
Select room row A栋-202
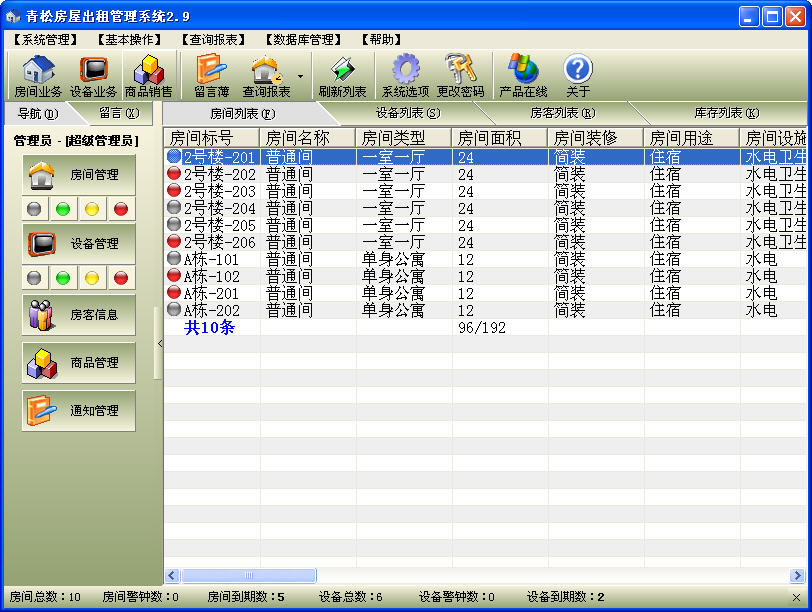485,311
